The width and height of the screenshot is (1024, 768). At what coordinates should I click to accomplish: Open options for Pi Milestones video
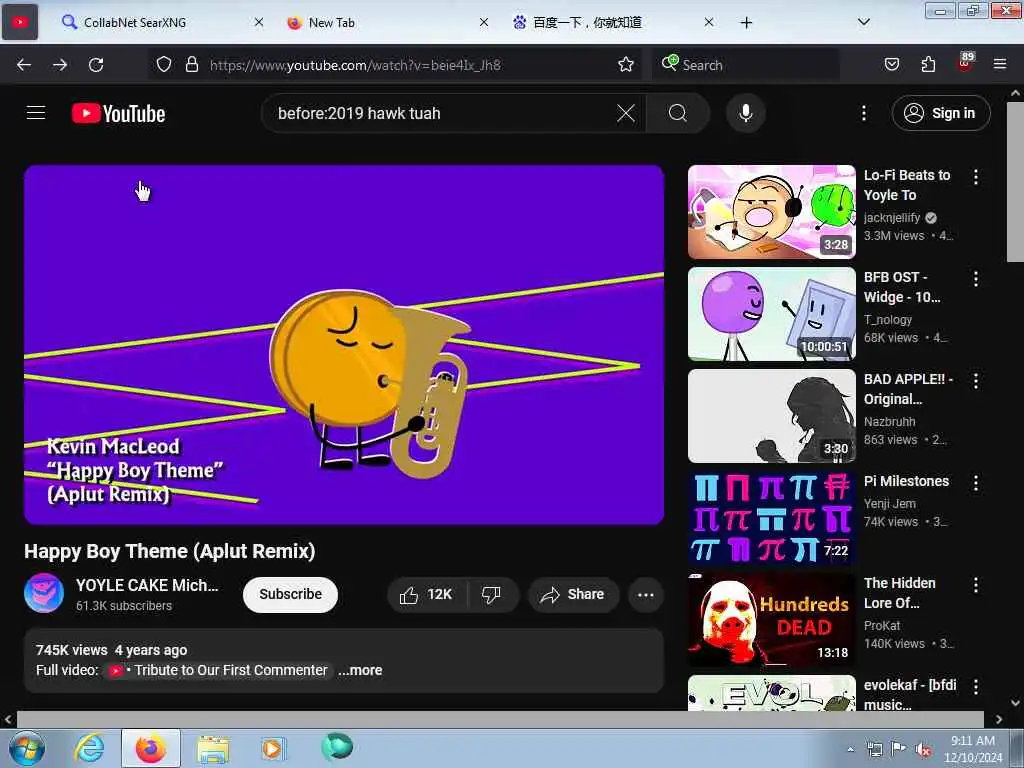(976, 483)
